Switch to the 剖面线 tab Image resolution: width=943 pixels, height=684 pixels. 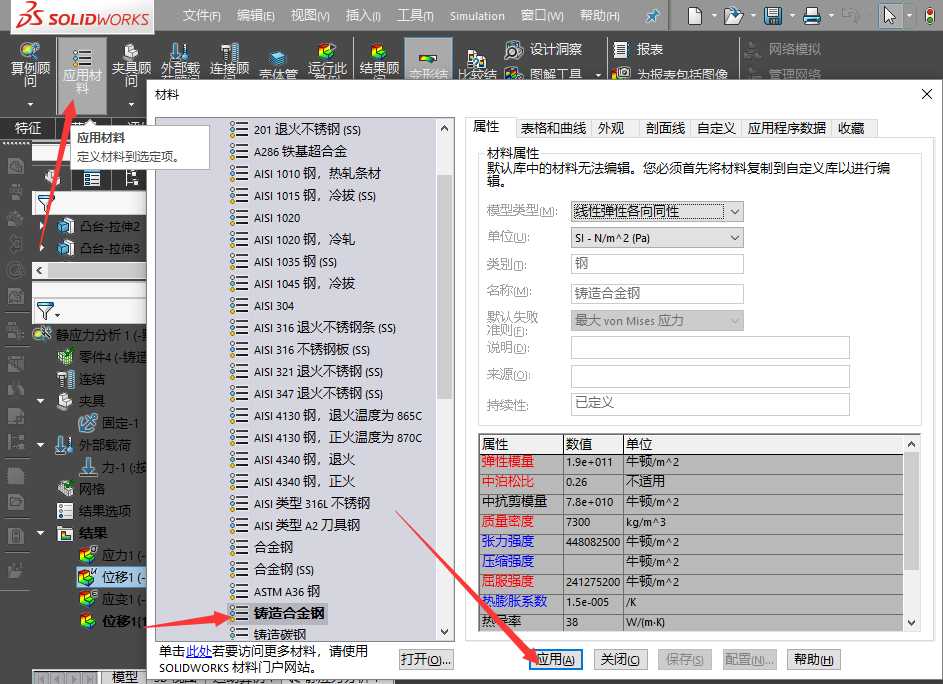(665, 128)
